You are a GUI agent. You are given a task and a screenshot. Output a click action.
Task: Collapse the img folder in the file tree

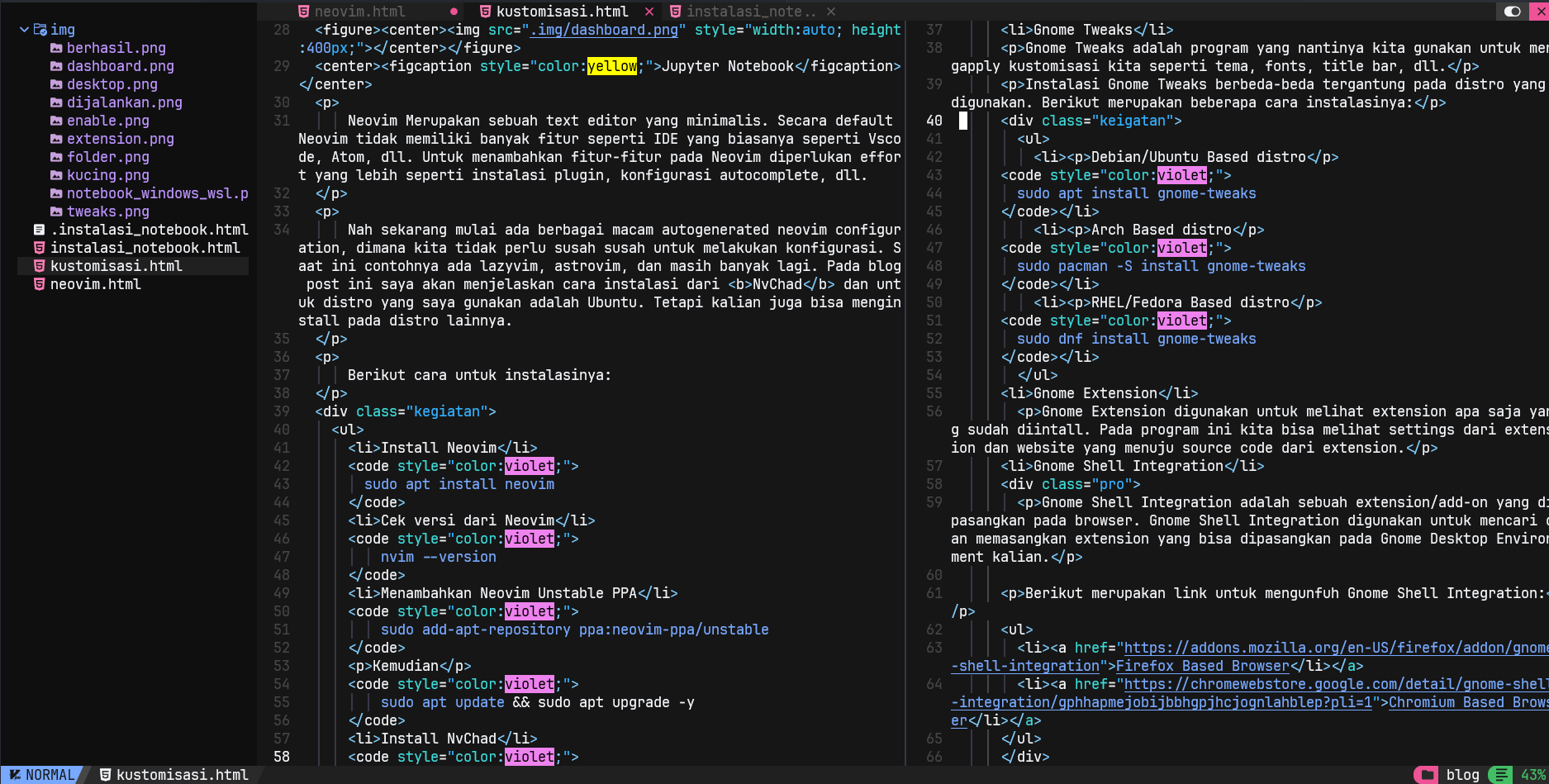[24, 29]
